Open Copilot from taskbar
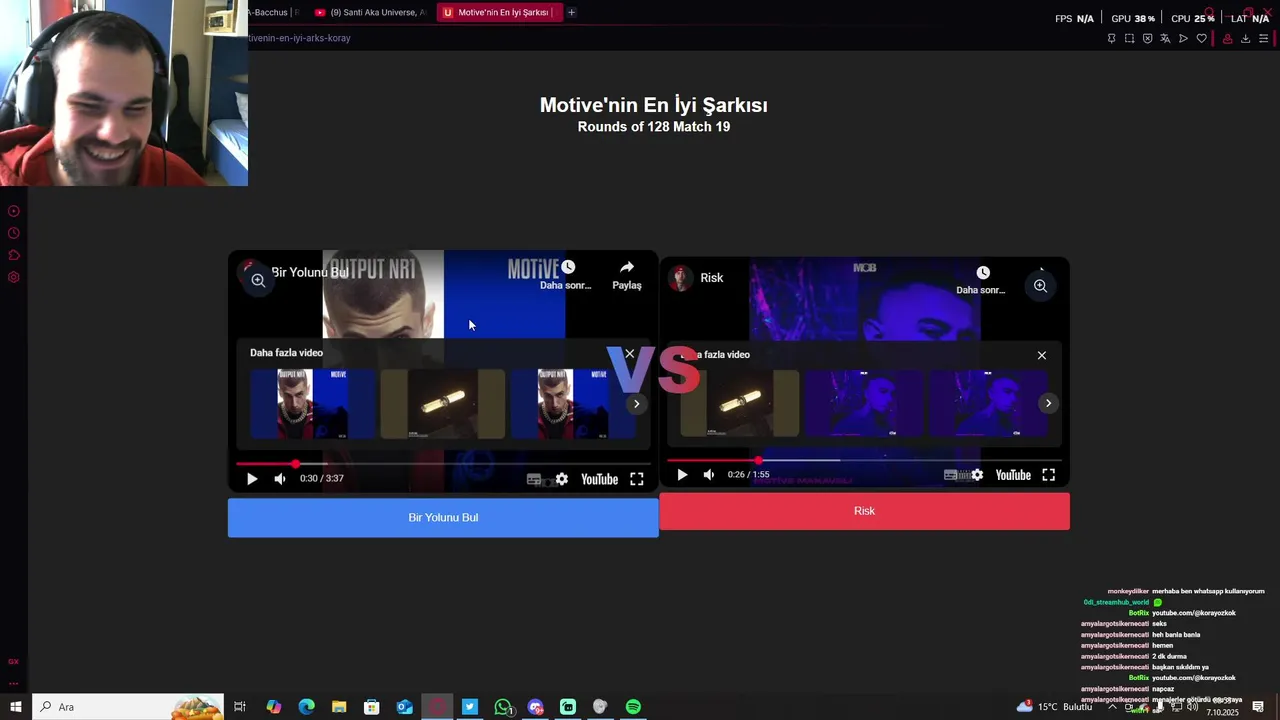 coord(273,707)
